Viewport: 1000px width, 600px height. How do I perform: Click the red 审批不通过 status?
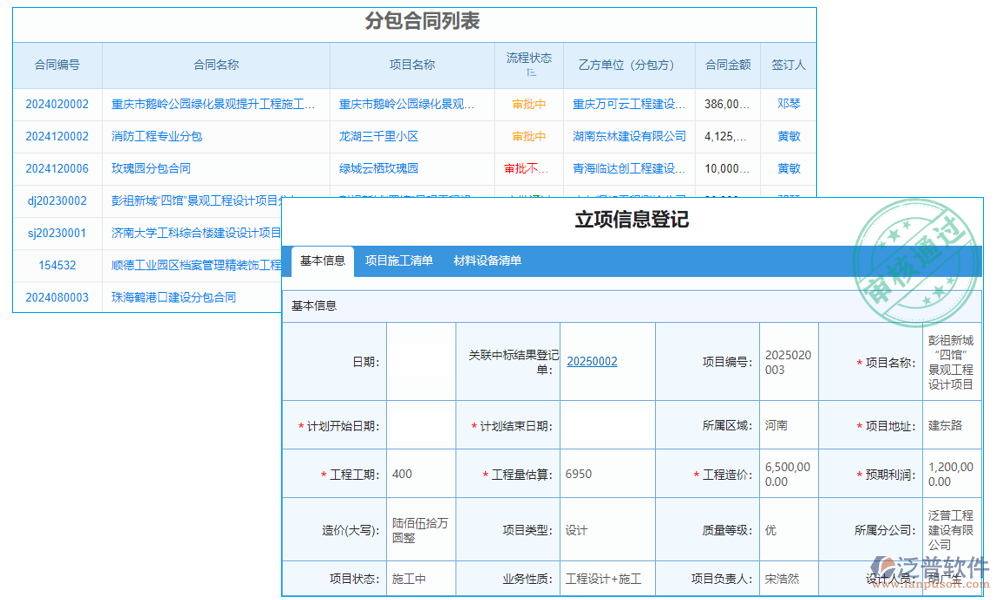(528, 168)
